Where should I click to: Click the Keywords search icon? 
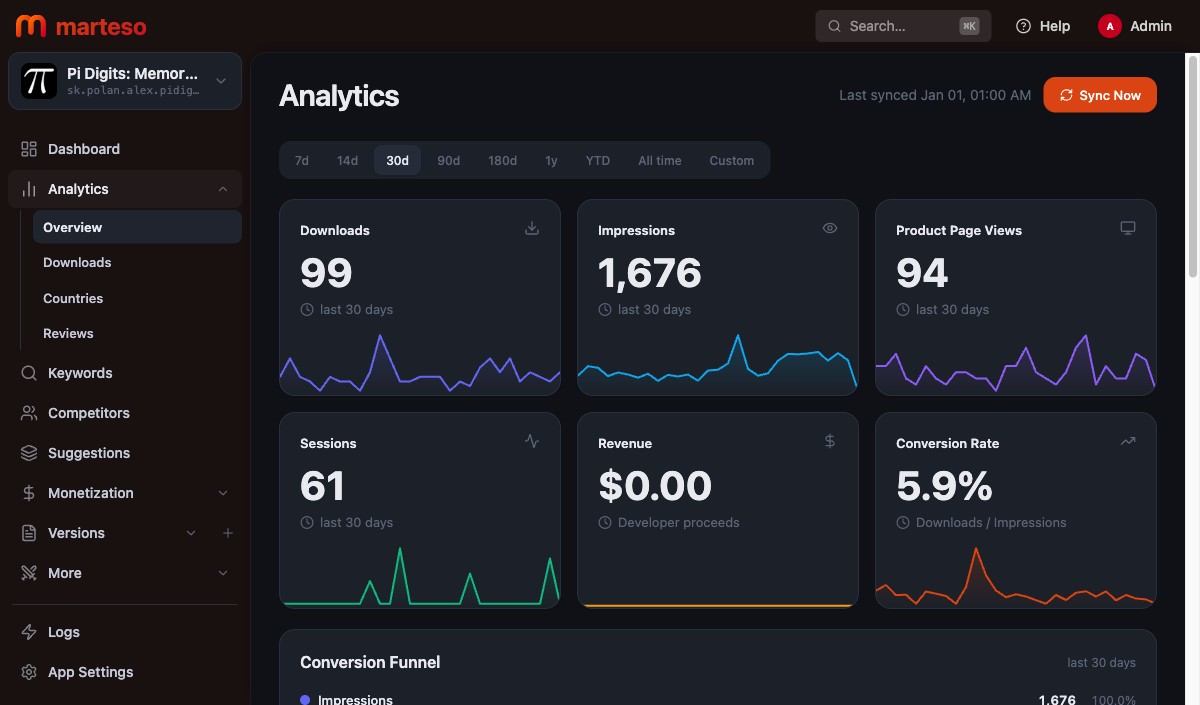pyautogui.click(x=29, y=373)
